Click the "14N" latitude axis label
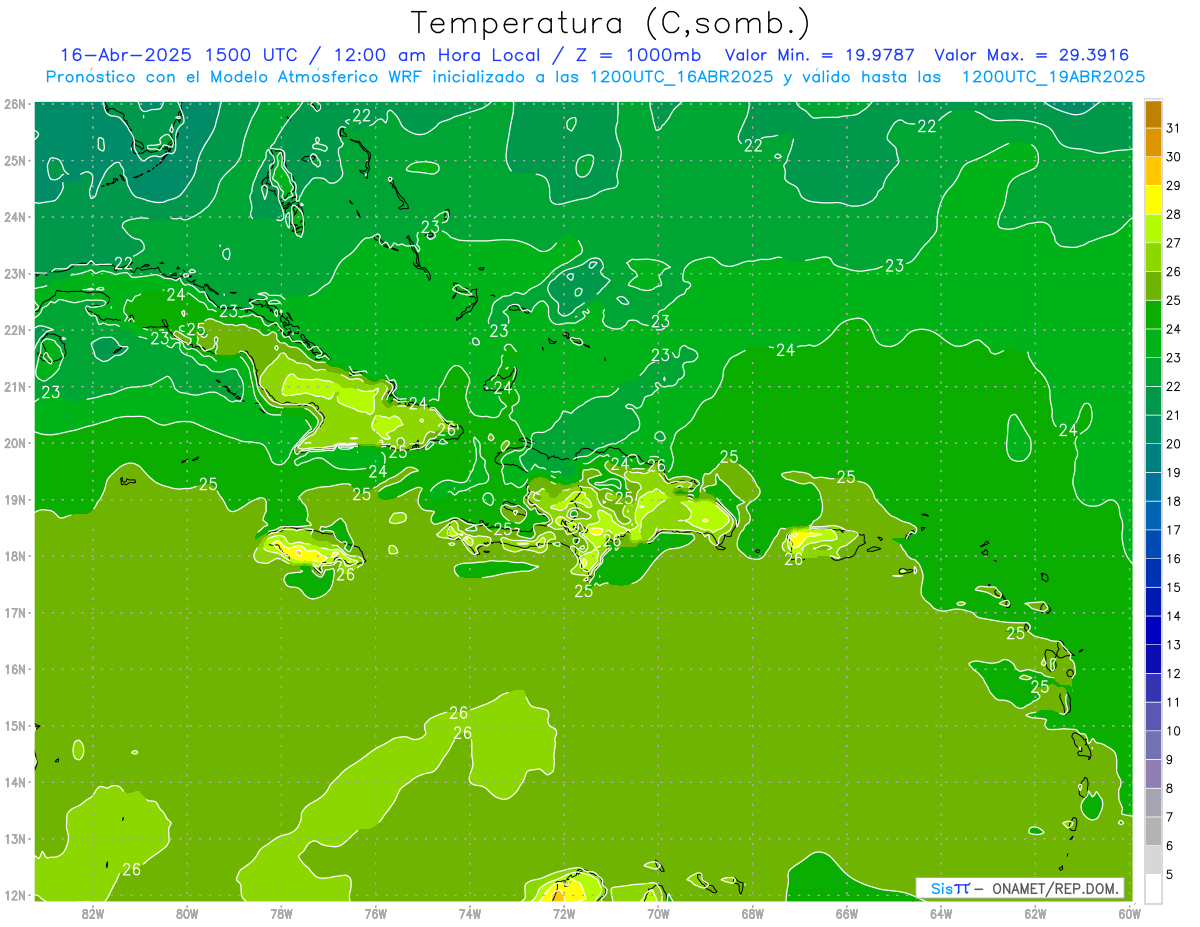1200x927 pixels. click(x=14, y=782)
